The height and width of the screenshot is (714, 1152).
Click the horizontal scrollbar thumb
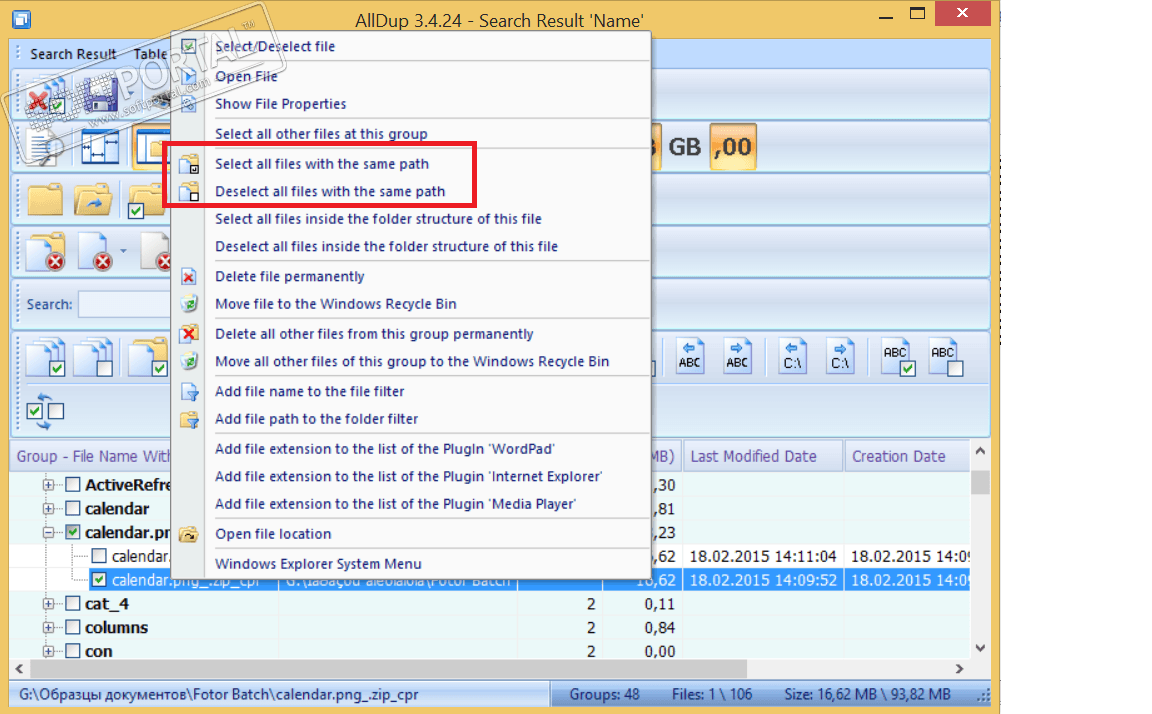389,669
